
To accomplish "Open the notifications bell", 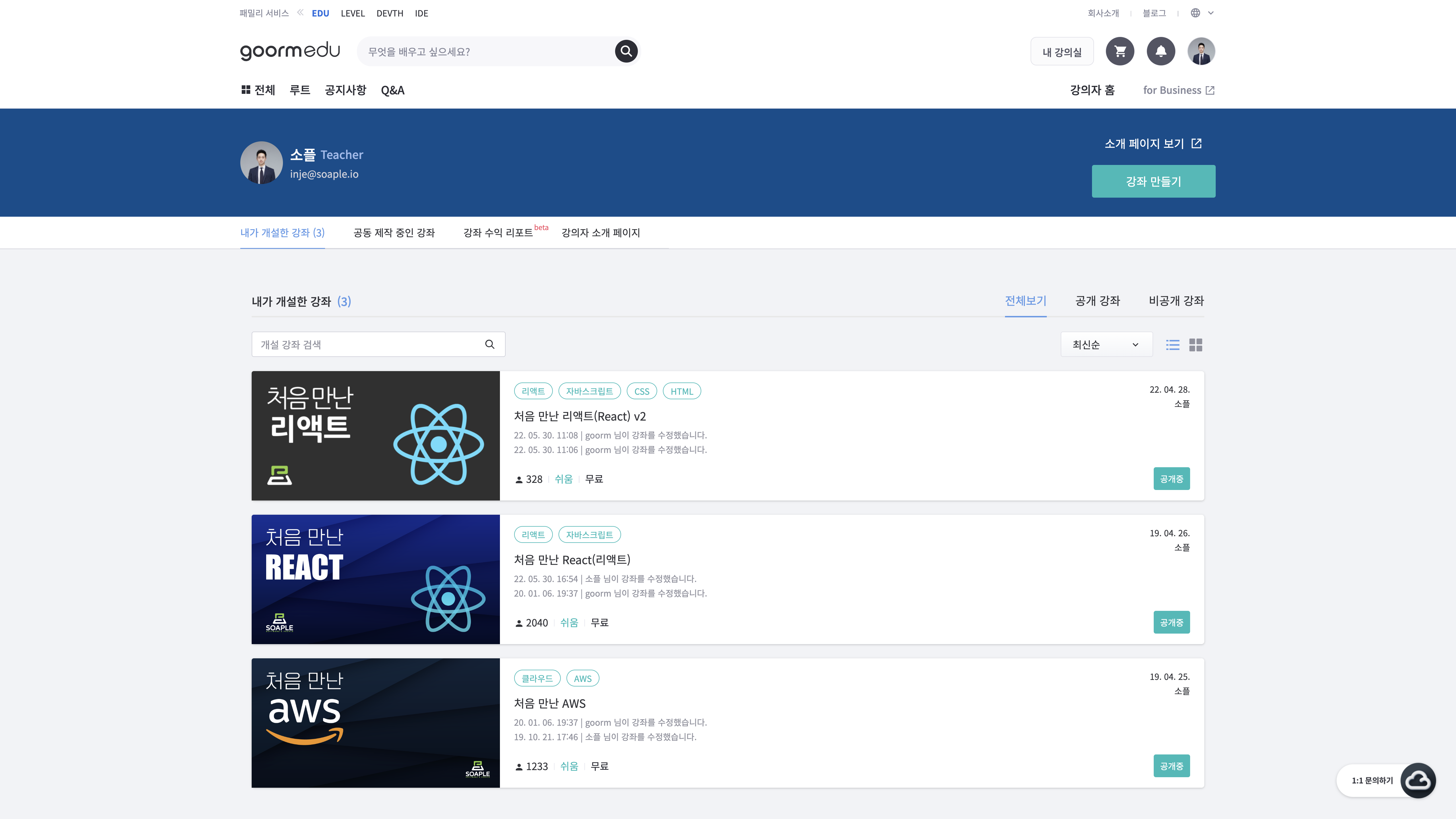I will pos(1160,51).
